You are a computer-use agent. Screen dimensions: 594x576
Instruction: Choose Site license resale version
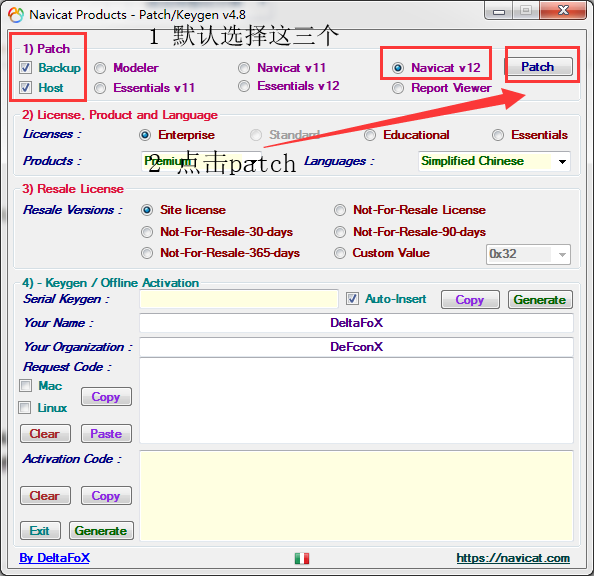(x=147, y=210)
